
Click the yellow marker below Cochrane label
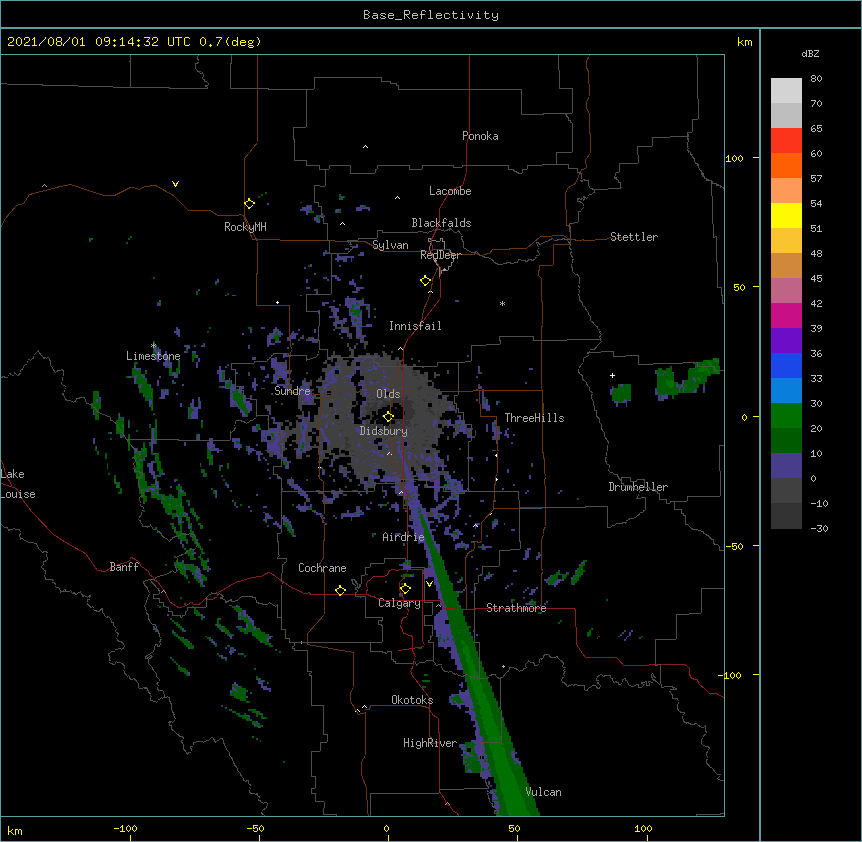[340, 590]
